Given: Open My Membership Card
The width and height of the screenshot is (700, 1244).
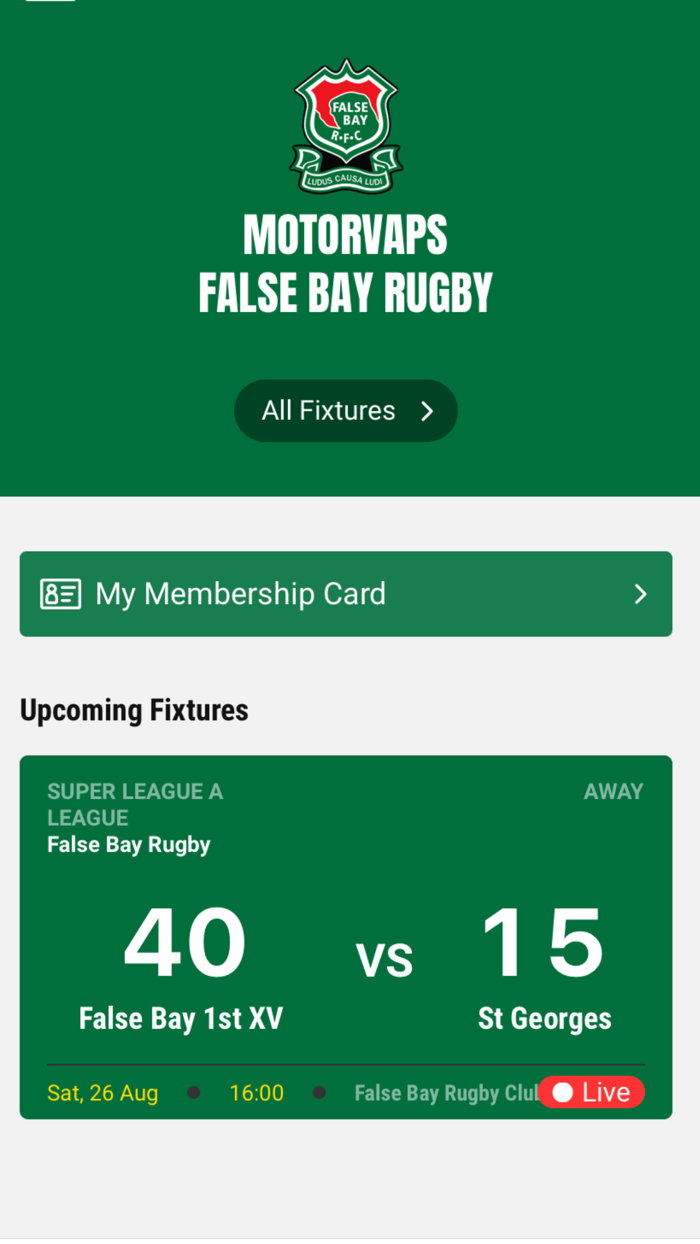Looking at the screenshot, I should (240, 594).
